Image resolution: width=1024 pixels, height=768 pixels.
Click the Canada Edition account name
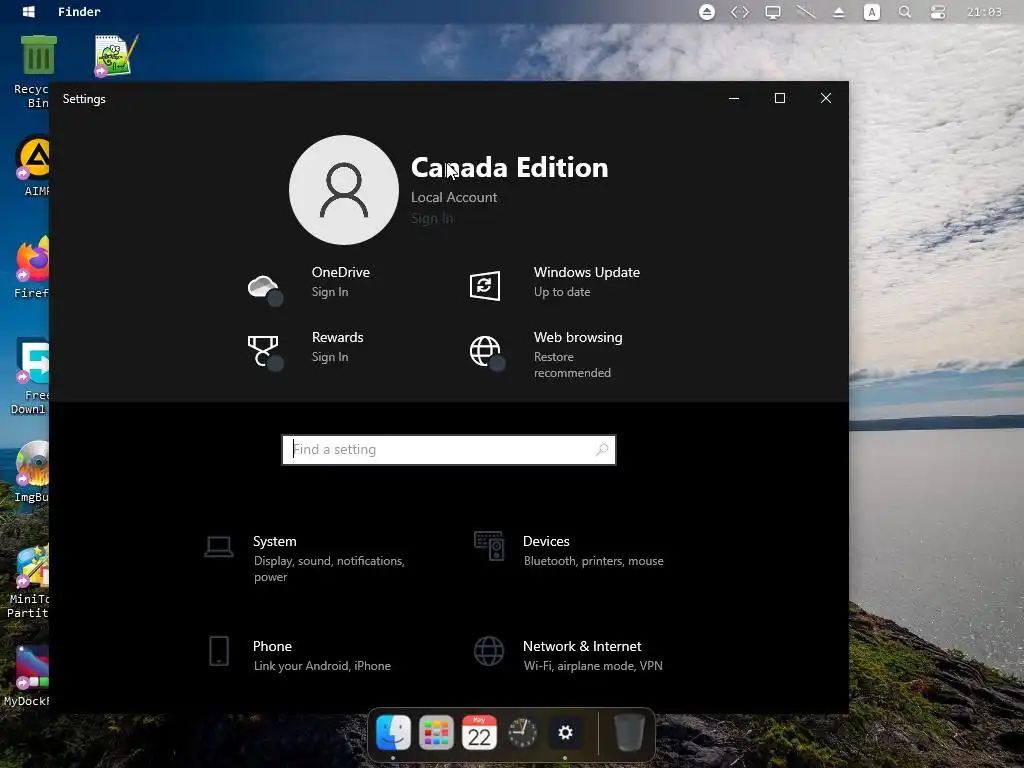509,168
